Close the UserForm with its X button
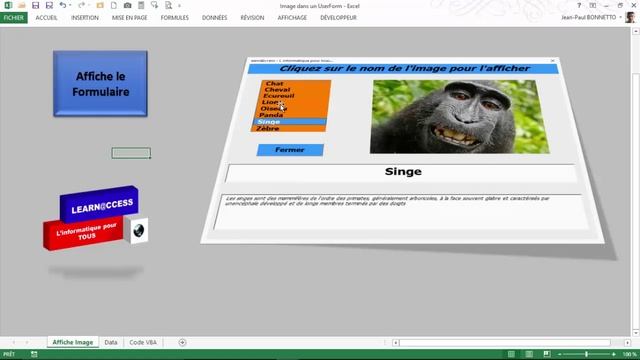640x360 pixels. (553, 60)
